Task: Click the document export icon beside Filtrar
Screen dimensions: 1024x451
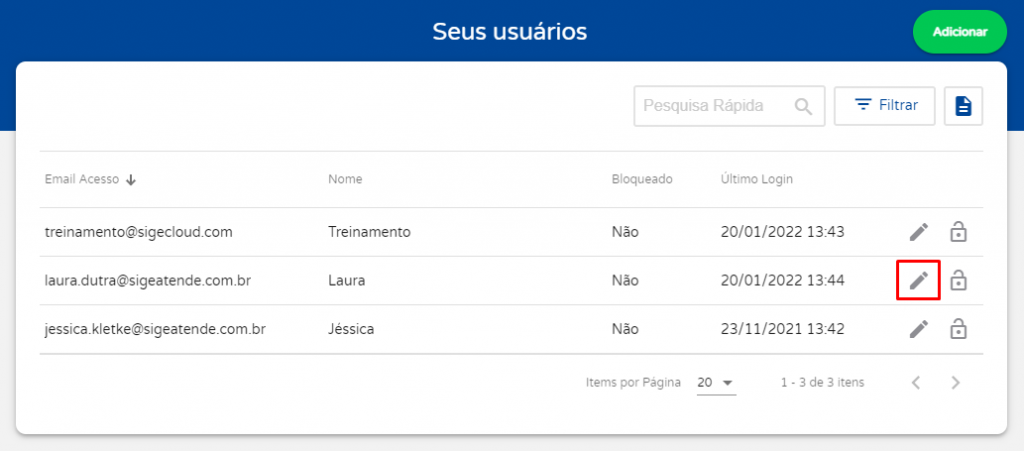Action: tap(963, 106)
